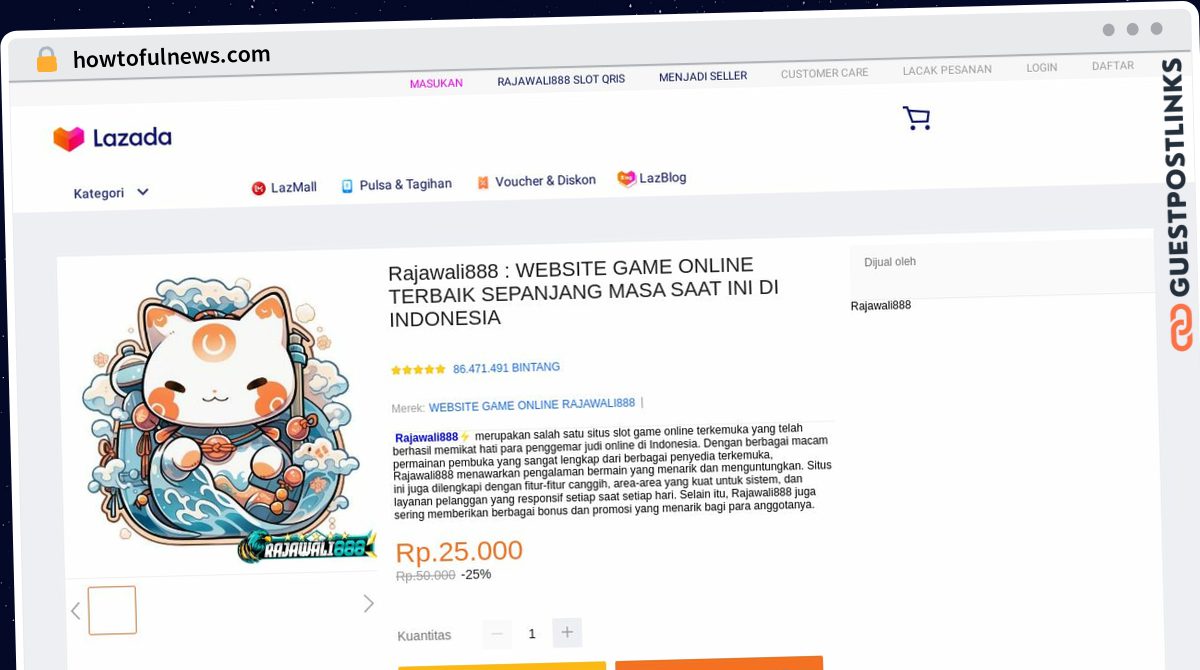Image resolution: width=1200 pixels, height=670 pixels.
Task: Open the MASUKAN menu item
Action: (436, 83)
